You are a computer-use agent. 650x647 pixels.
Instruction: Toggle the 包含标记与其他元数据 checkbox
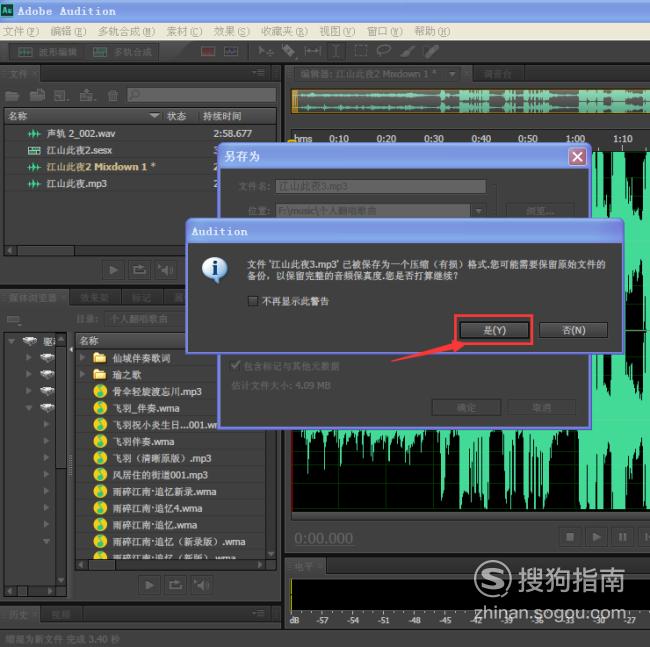click(x=235, y=365)
